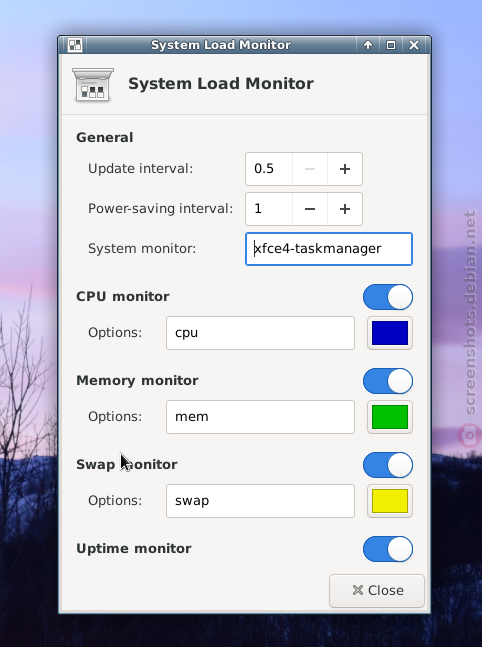
Task: Toggle the Swap monitor switch
Action: (x=388, y=465)
